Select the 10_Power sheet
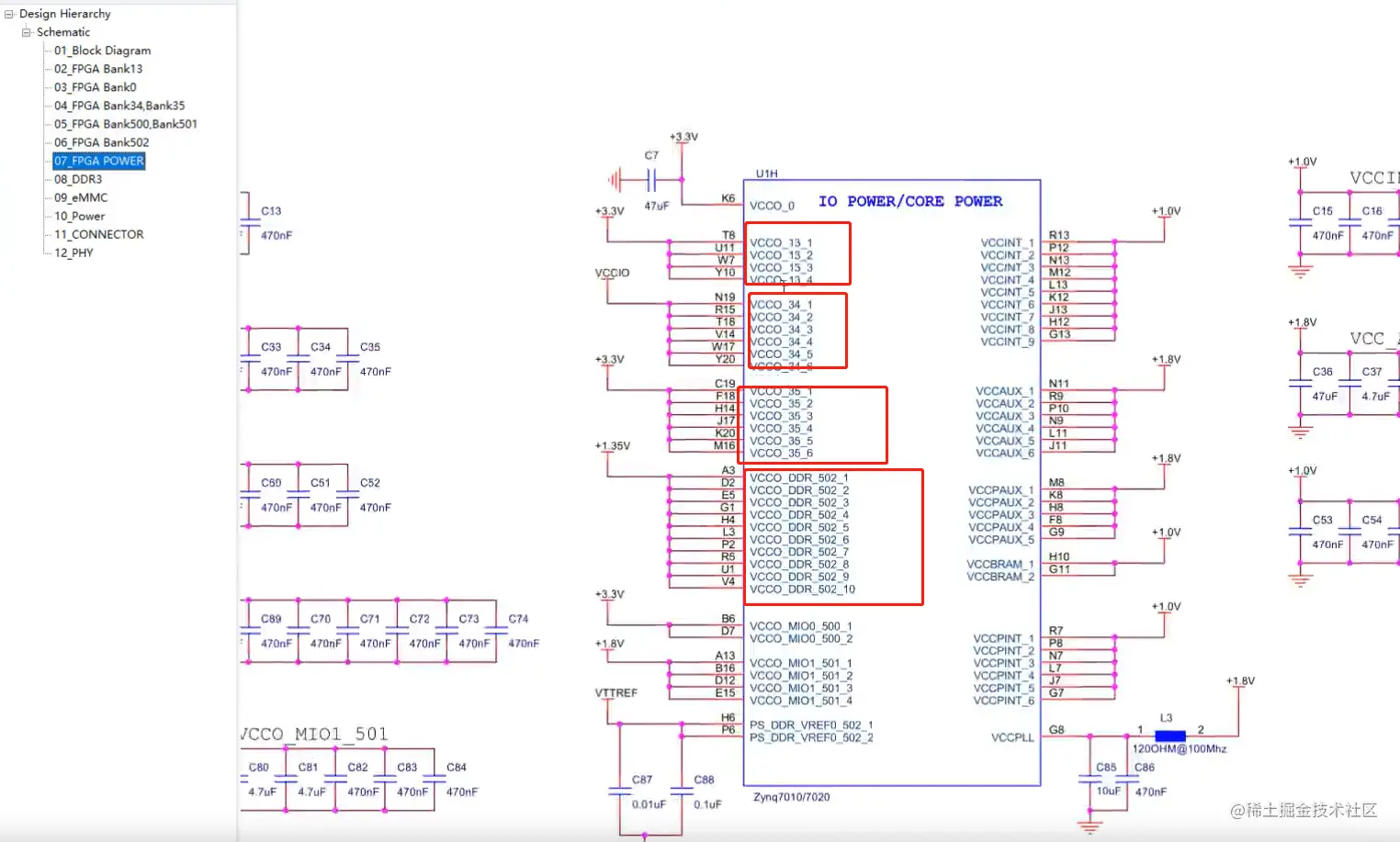 pyautogui.click(x=79, y=216)
